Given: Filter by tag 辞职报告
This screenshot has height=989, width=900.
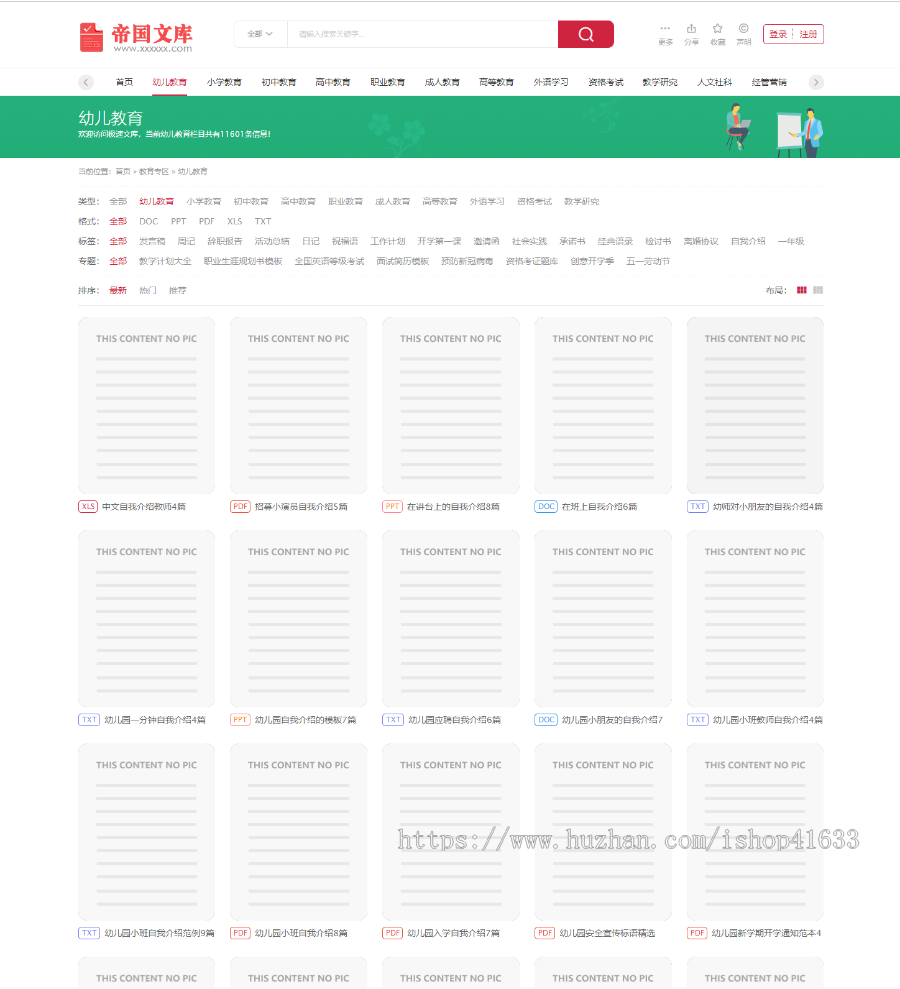Looking at the screenshot, I should 225,241.
